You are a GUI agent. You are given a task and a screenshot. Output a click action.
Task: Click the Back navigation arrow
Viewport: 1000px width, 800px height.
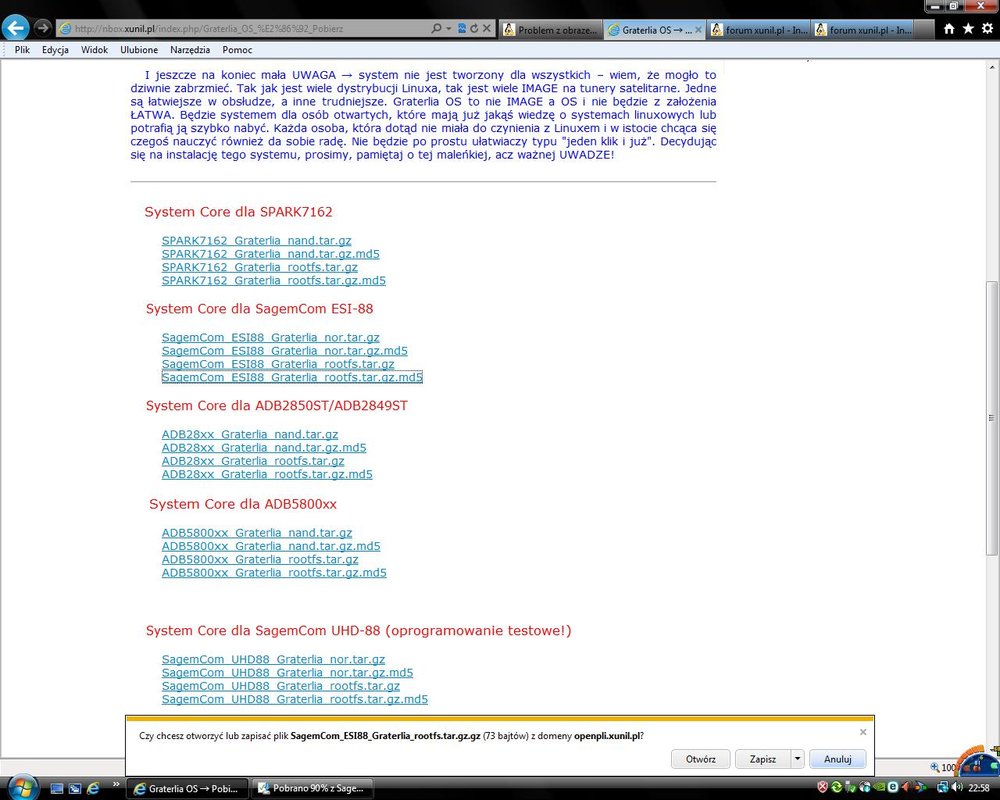(16, 28)
